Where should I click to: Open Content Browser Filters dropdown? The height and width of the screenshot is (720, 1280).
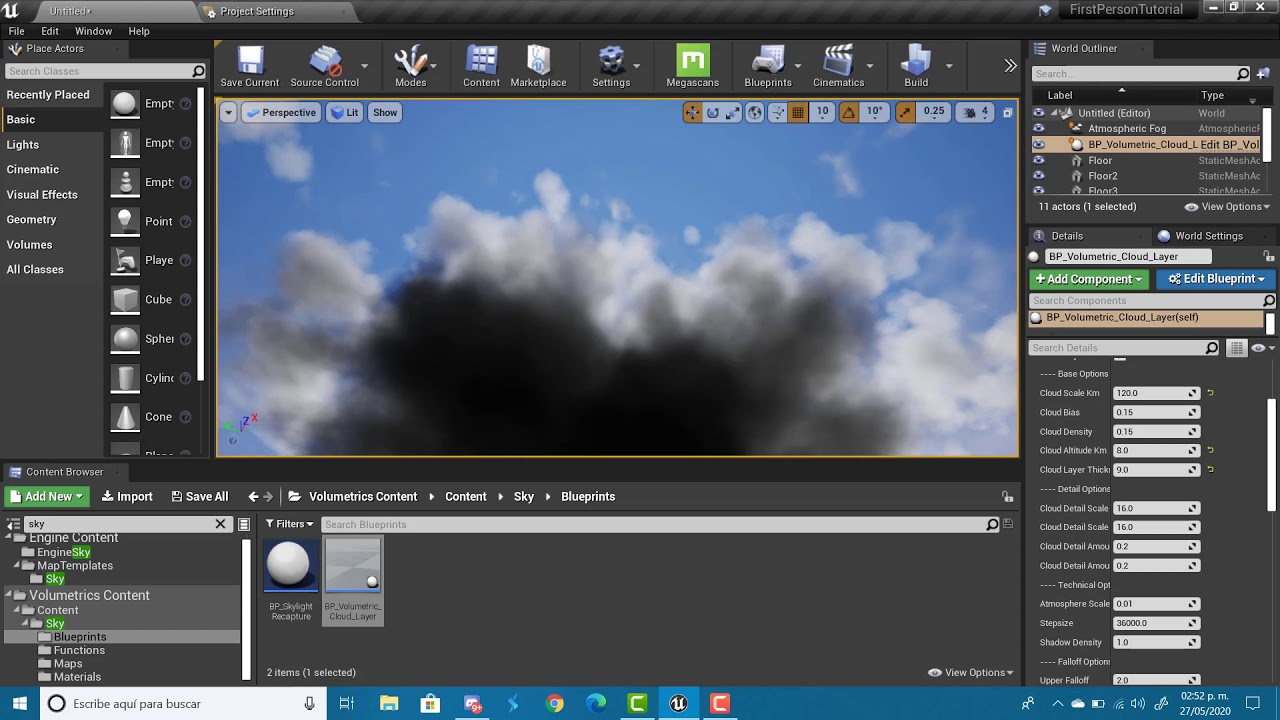tap(289, 524)
